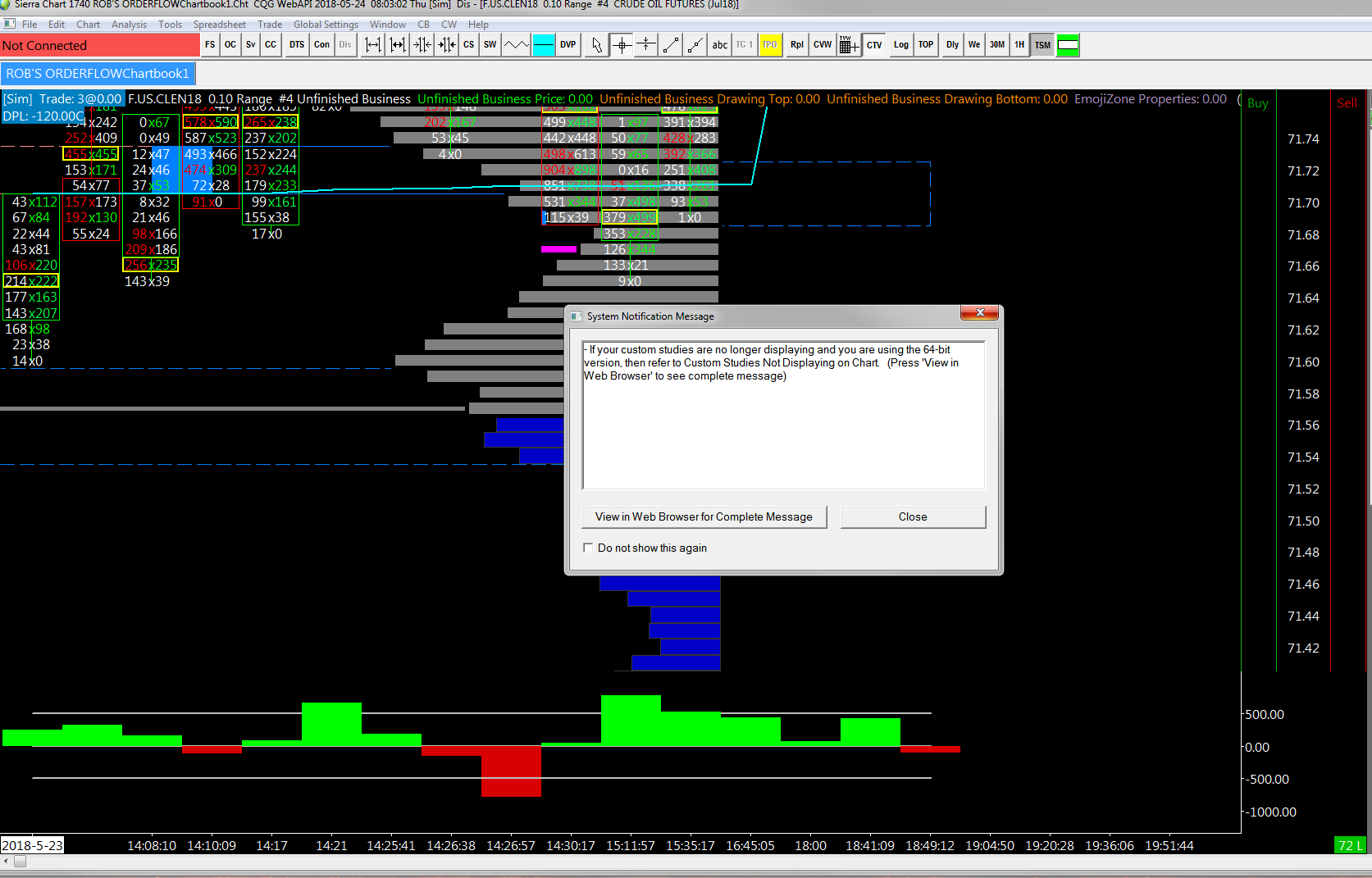Select the ROB'S ORDERFLOWChartbook1 tab
Image resolution: width=1372 pixels, height=878 pixels.
point(98,74)
